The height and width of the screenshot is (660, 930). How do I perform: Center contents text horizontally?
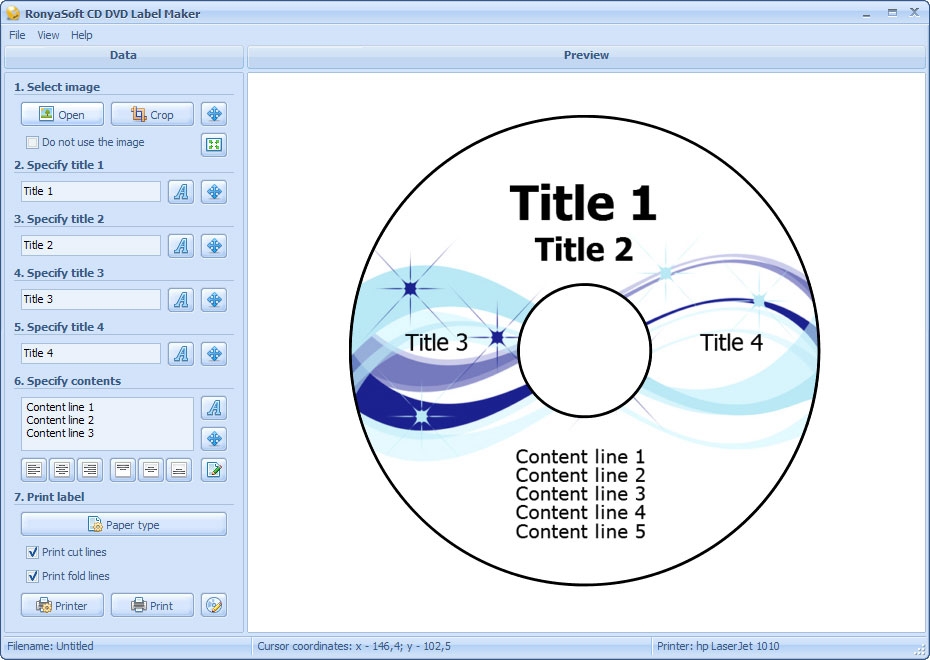click(x=62, y=470)
